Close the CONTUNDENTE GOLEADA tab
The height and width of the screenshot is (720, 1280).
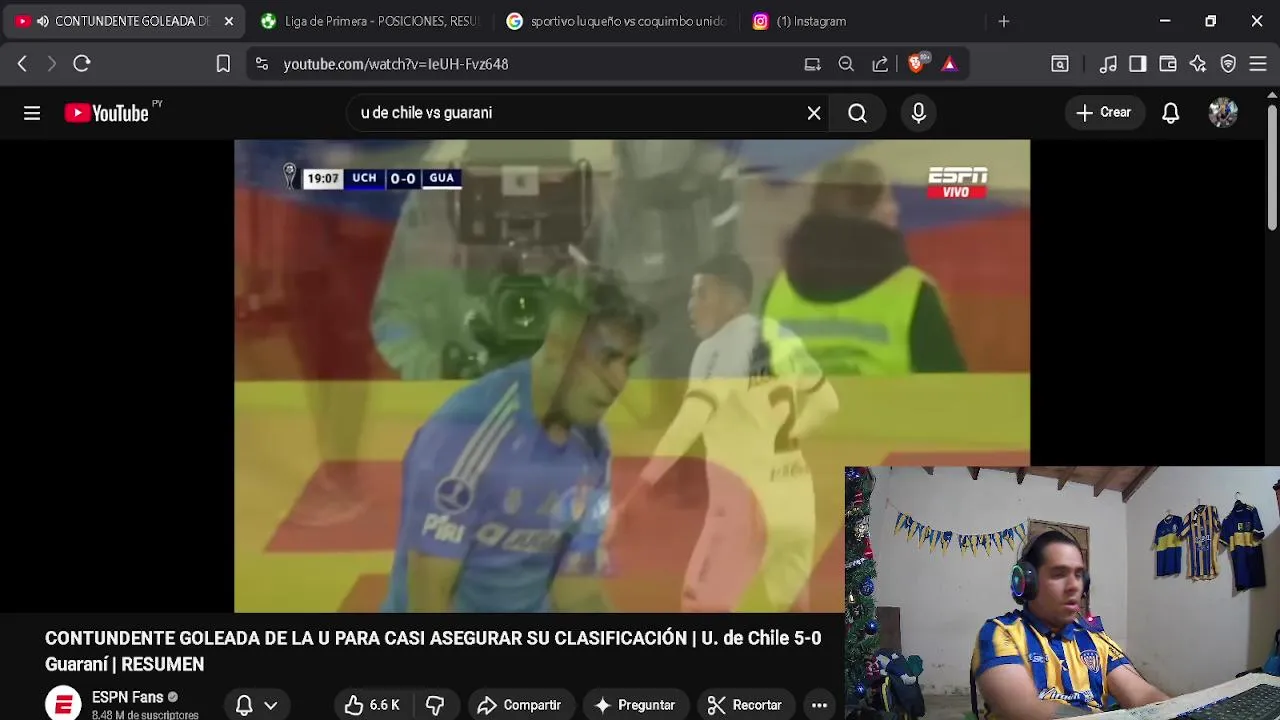point(228,21)
